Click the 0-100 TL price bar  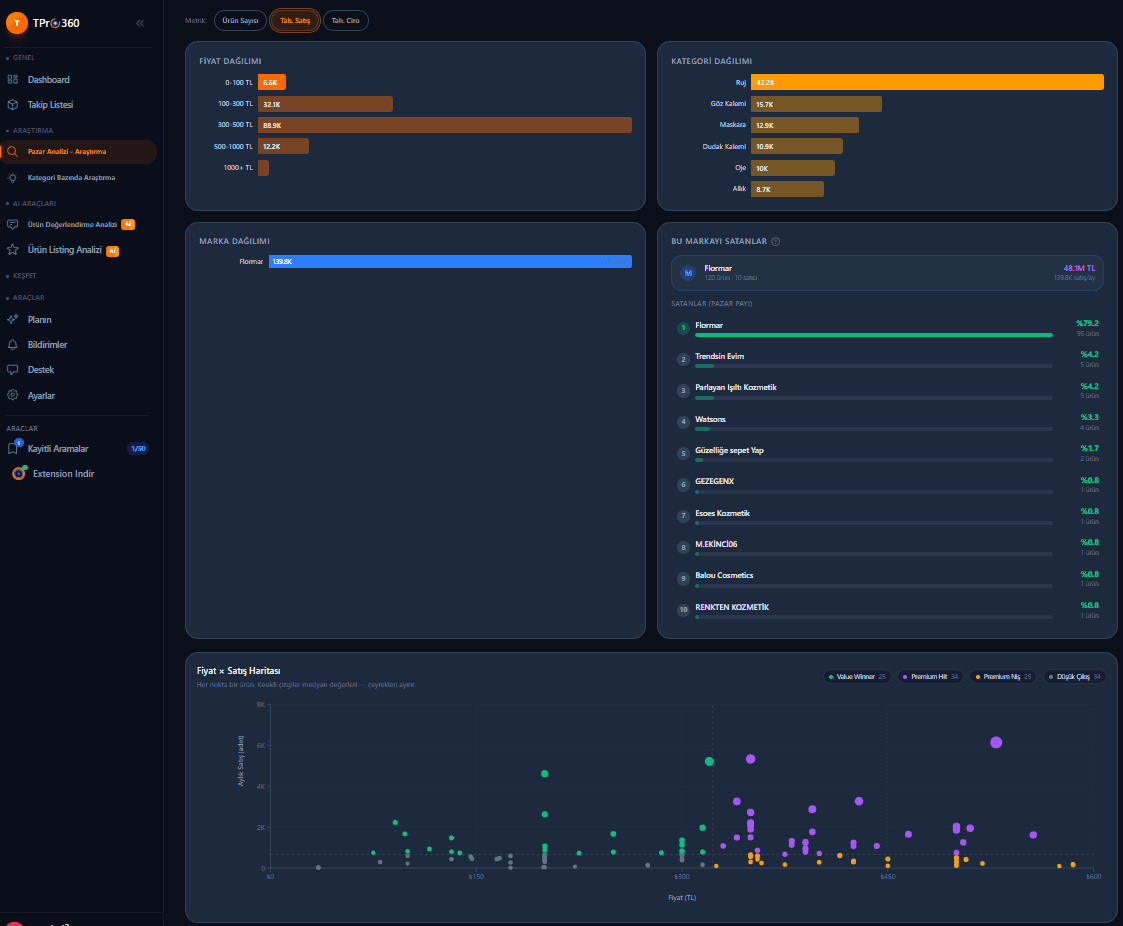[x=271, y=82]
